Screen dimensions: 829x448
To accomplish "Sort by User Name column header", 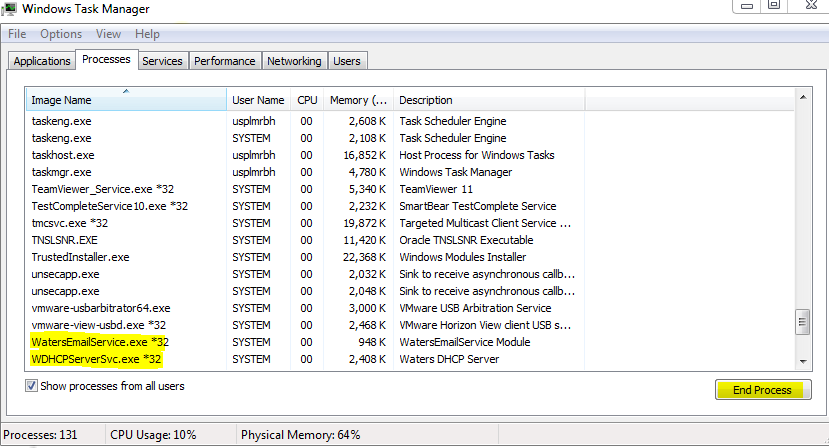I will click(x=258, y=100).
